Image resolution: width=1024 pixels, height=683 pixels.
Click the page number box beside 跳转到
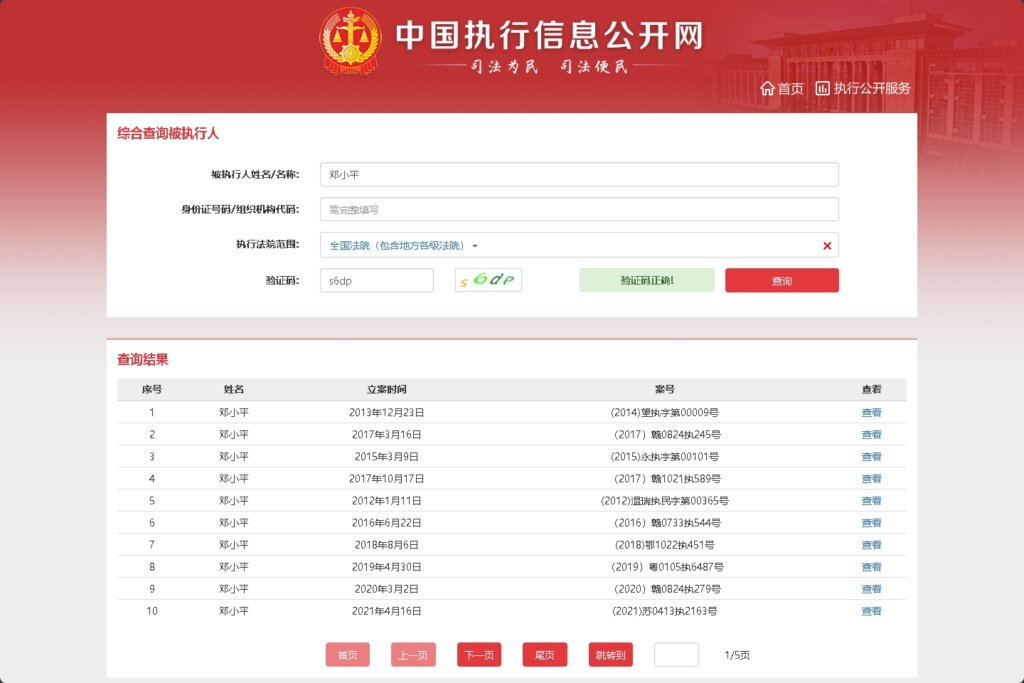(x=677, y=654)
